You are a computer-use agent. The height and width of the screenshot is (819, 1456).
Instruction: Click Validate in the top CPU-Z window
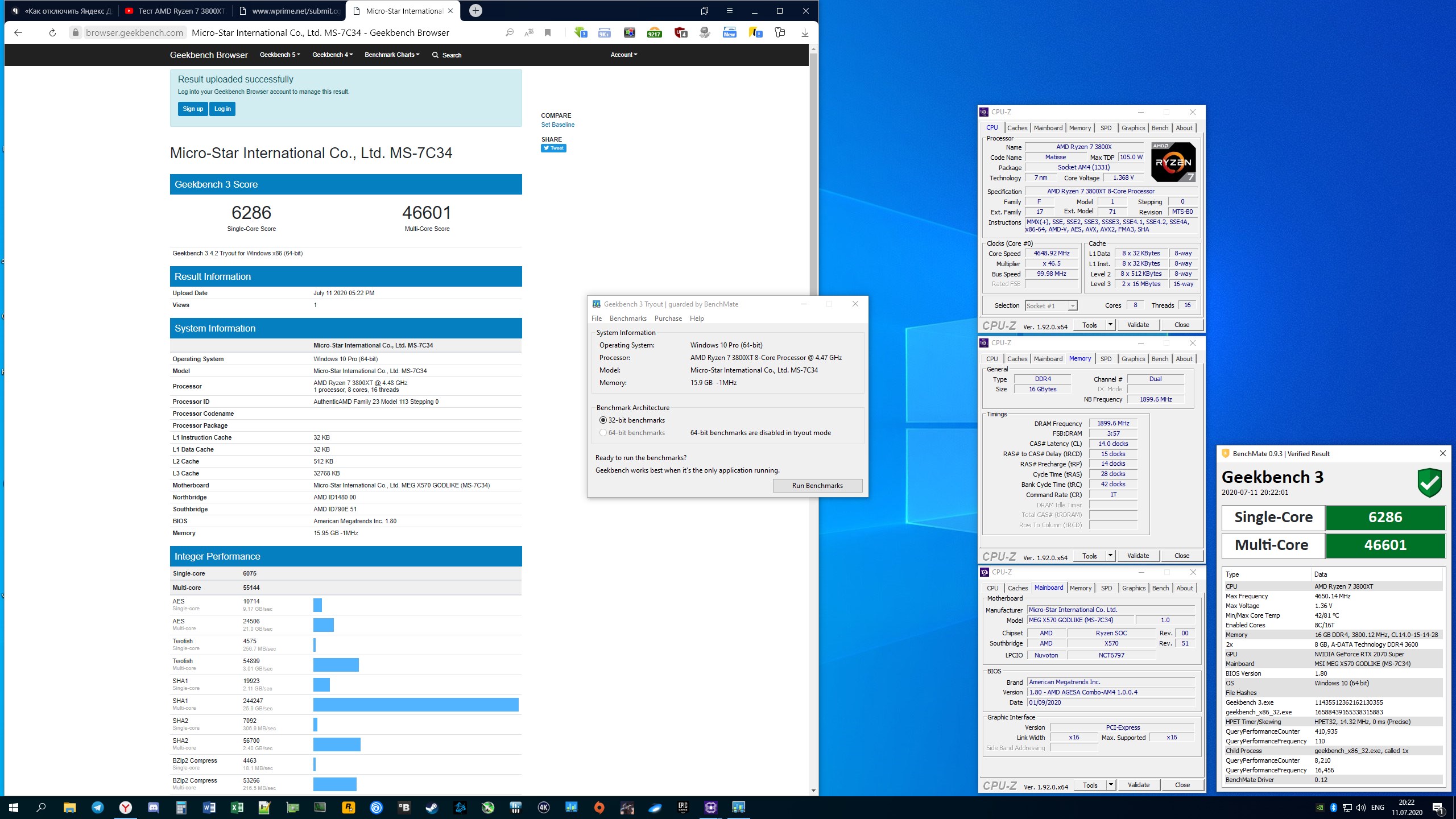point(1138,325)
